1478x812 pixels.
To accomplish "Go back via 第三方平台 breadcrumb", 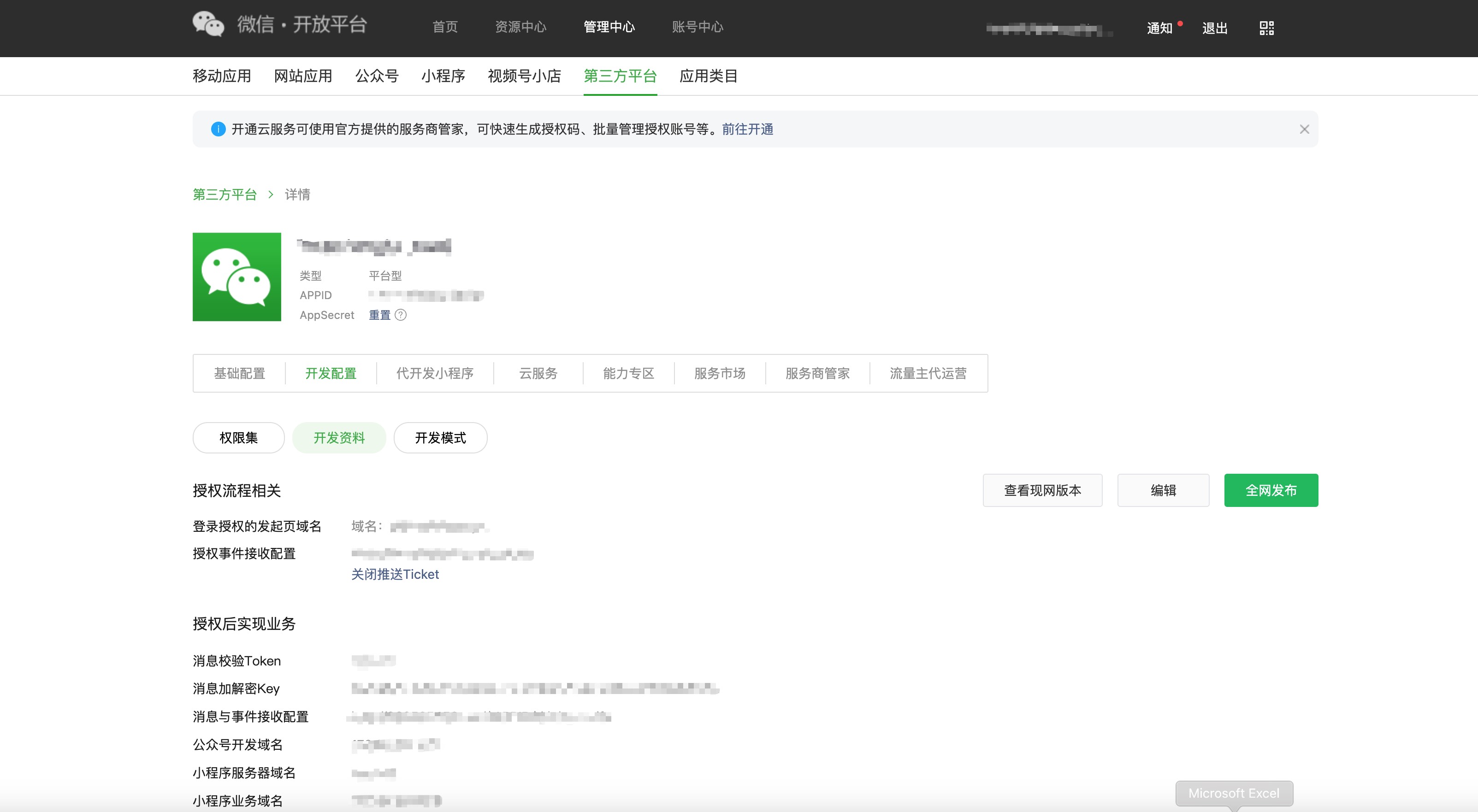I will pyautogui.click(x=225, y=194).
